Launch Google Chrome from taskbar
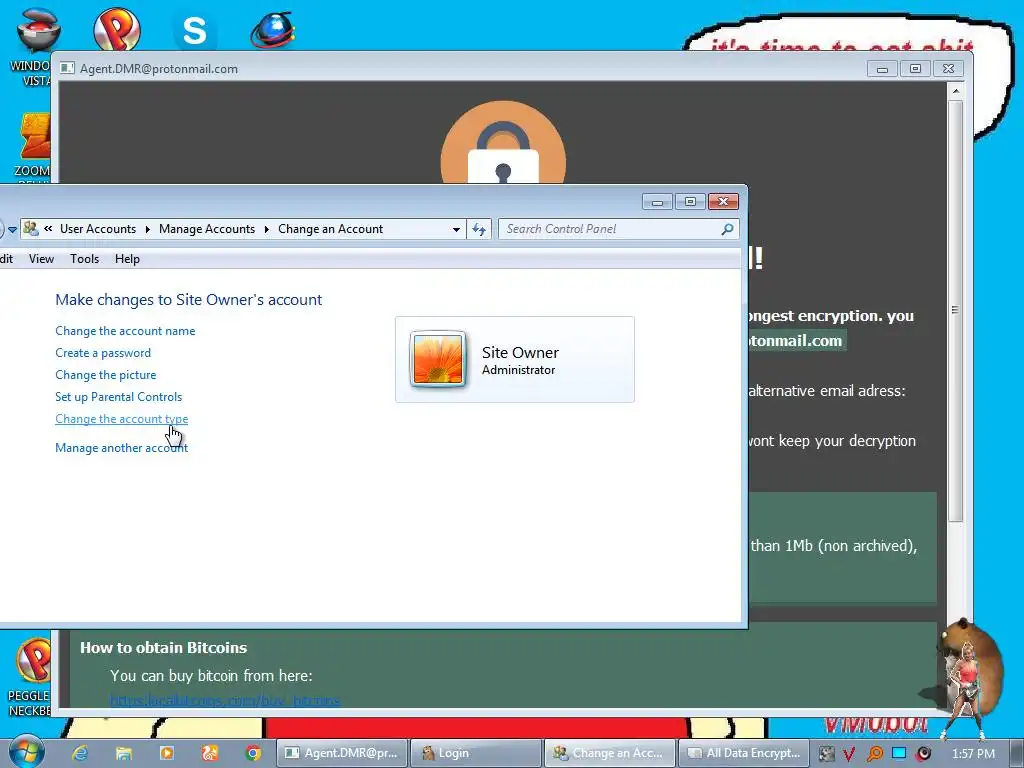The image size is (1024, 768). pos(253,753)
